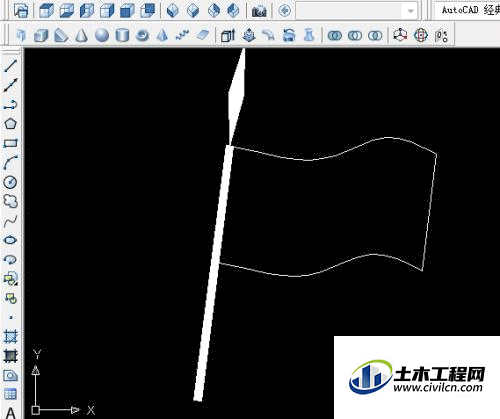Select the Polysolid tool
Viewport: 500px width, 419px height.
21,35
